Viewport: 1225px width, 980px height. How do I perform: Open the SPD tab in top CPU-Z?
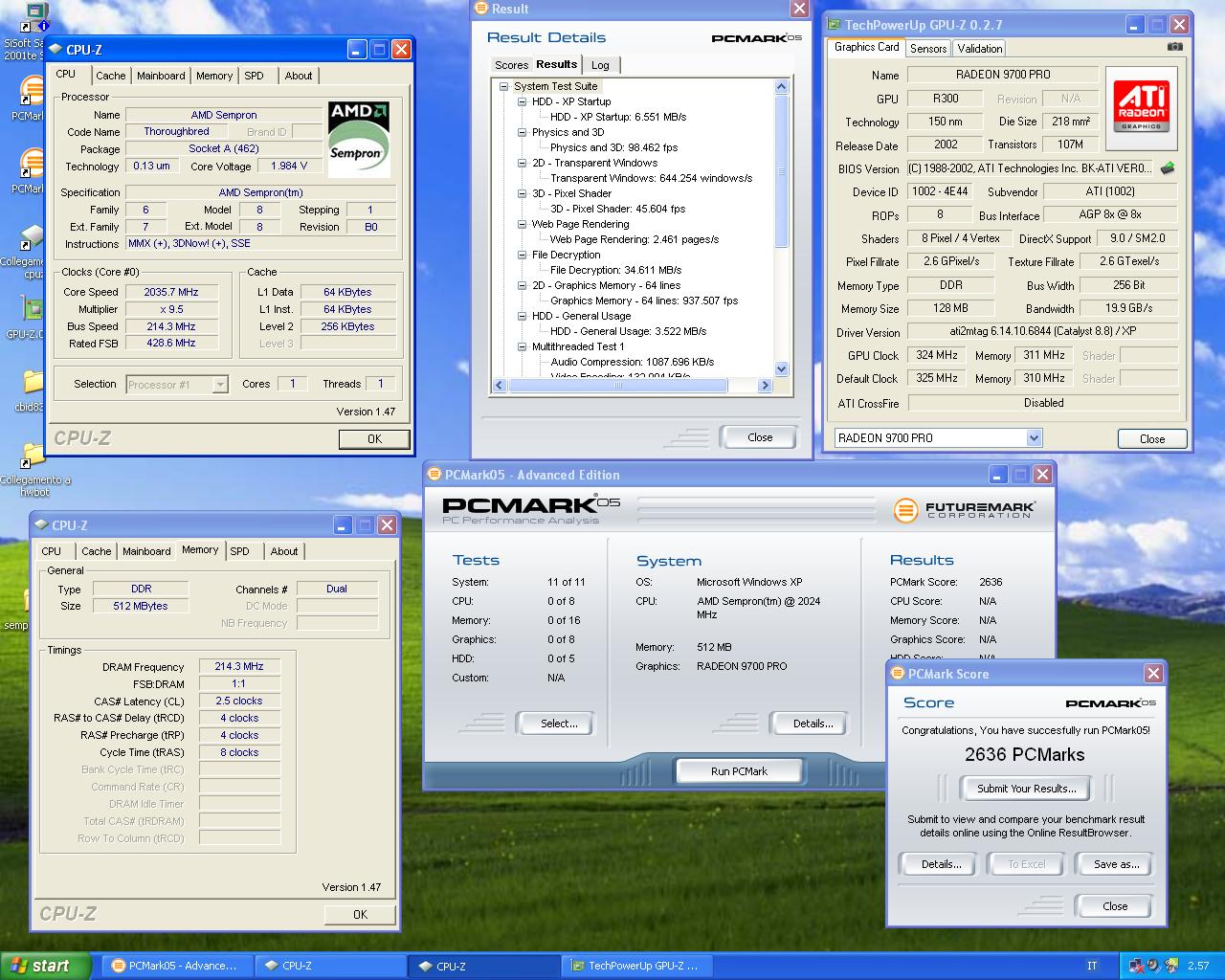tap(254, 76)
